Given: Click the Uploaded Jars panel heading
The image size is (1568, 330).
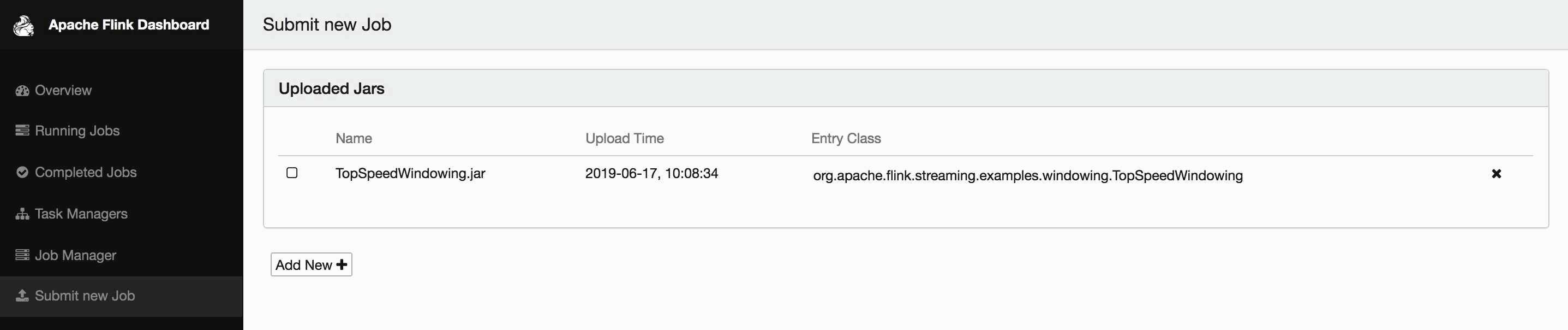Looking at the screenshot, I should click(331, 89).
